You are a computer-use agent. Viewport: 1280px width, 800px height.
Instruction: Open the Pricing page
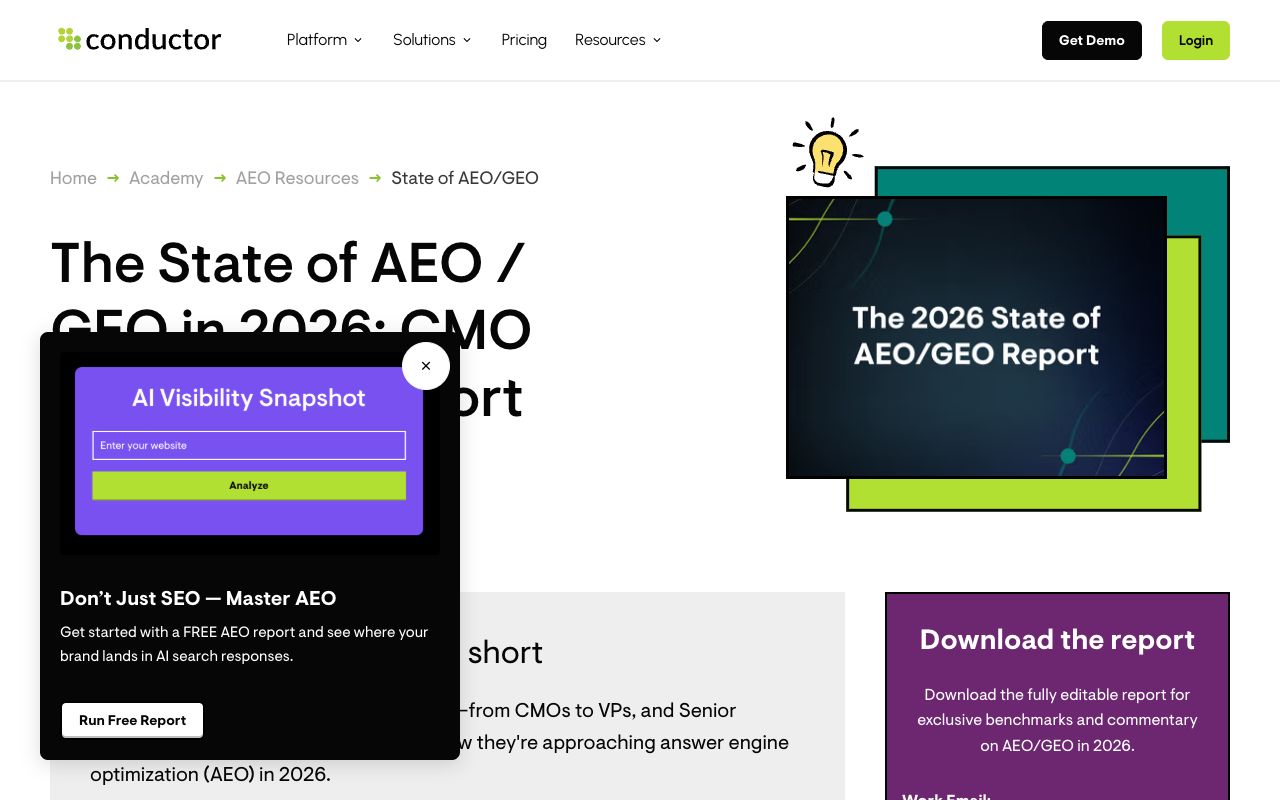coord(524,40)
